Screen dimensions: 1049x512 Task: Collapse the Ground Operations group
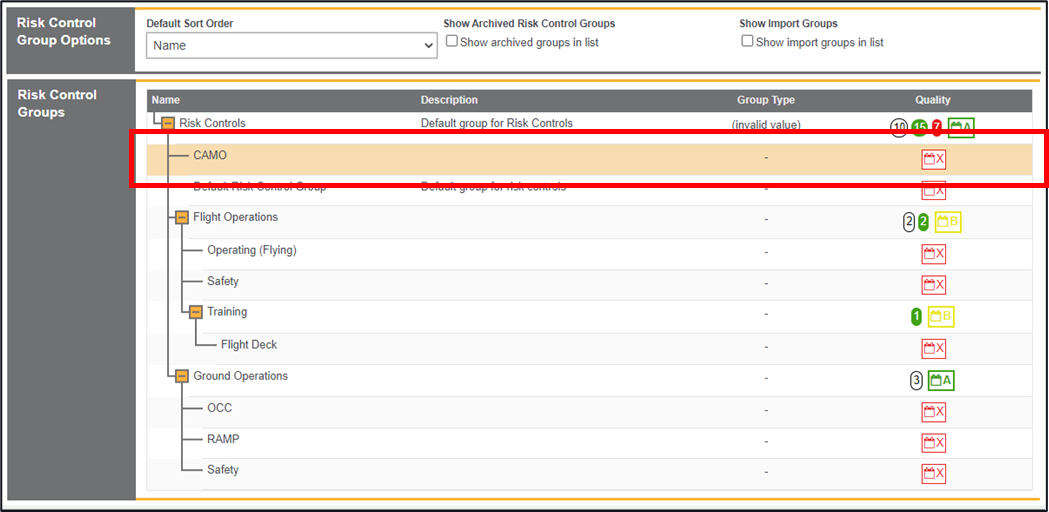point(182,377)
